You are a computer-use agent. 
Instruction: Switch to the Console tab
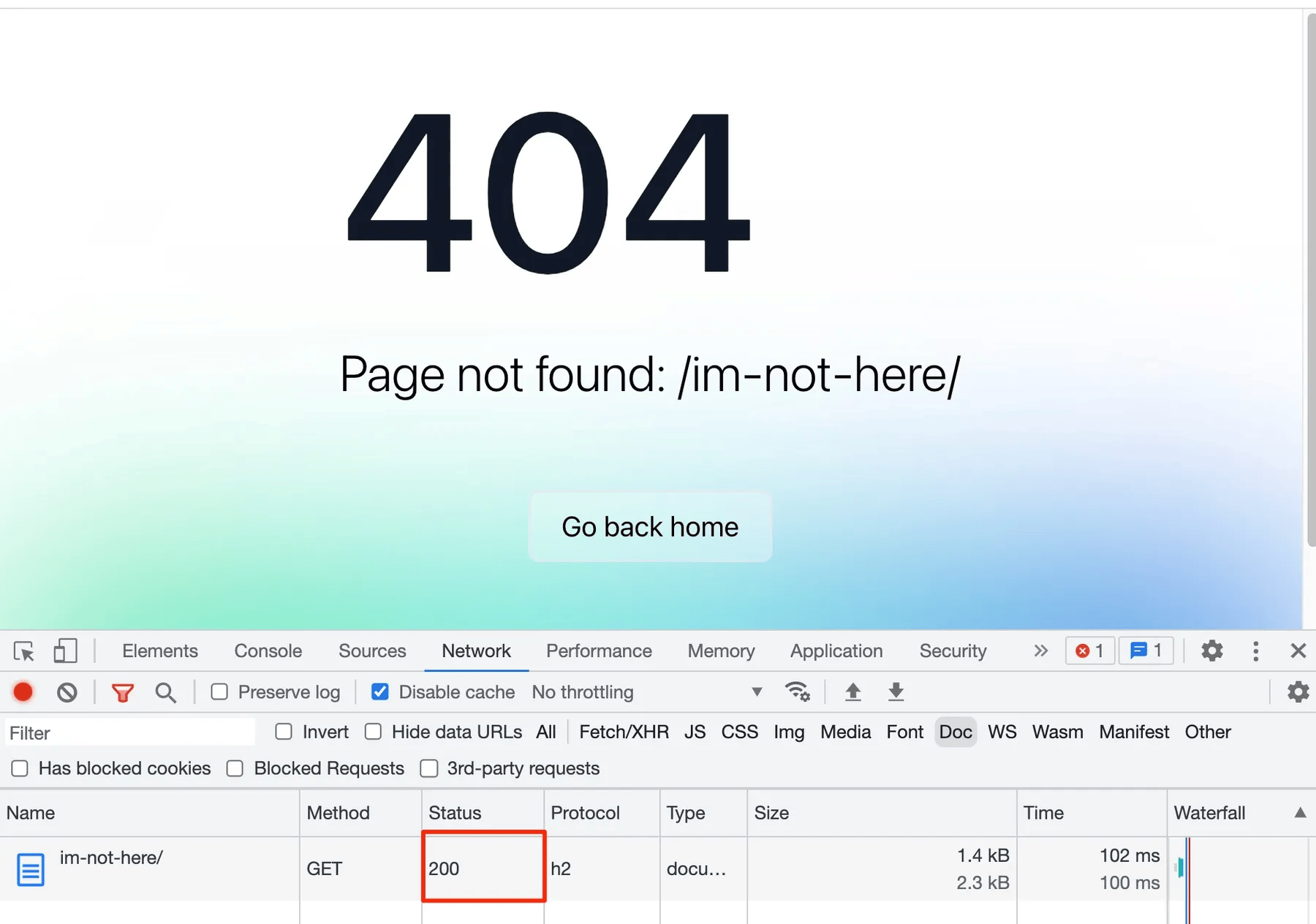(x=268, y=651)
